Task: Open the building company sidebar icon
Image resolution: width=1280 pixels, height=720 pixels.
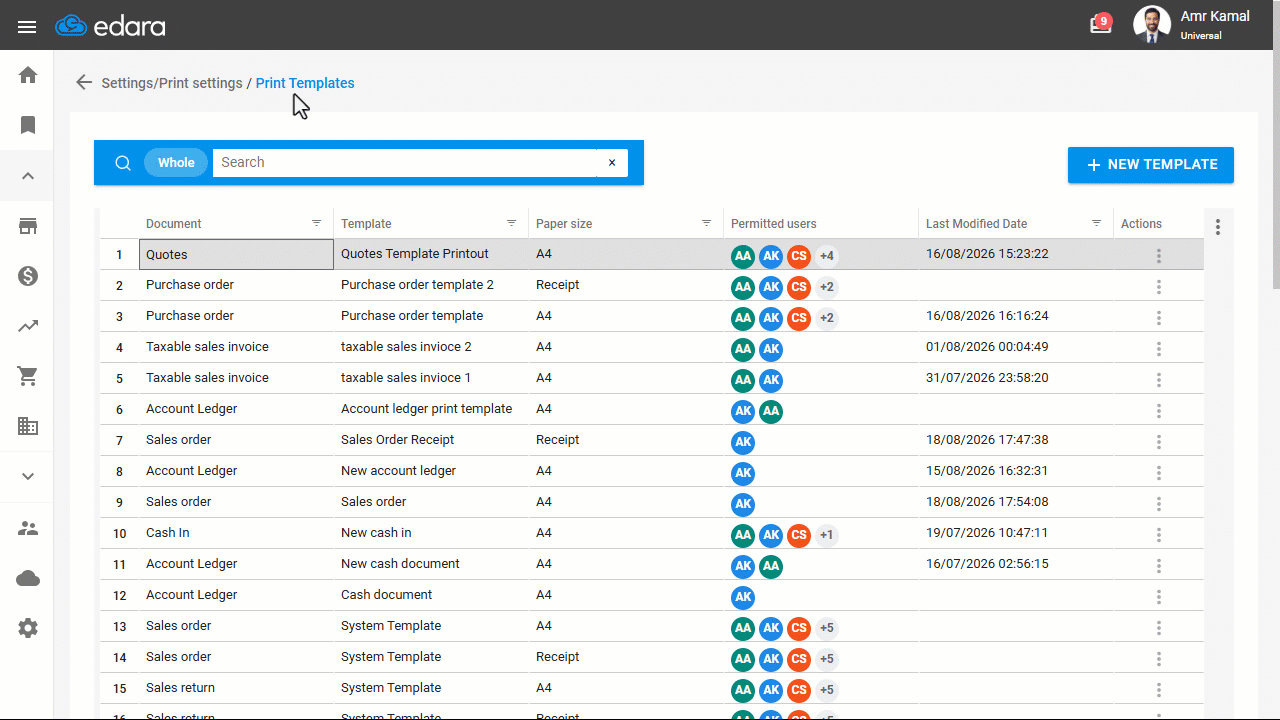Action: pyautogui.click(x=28, y=426)
